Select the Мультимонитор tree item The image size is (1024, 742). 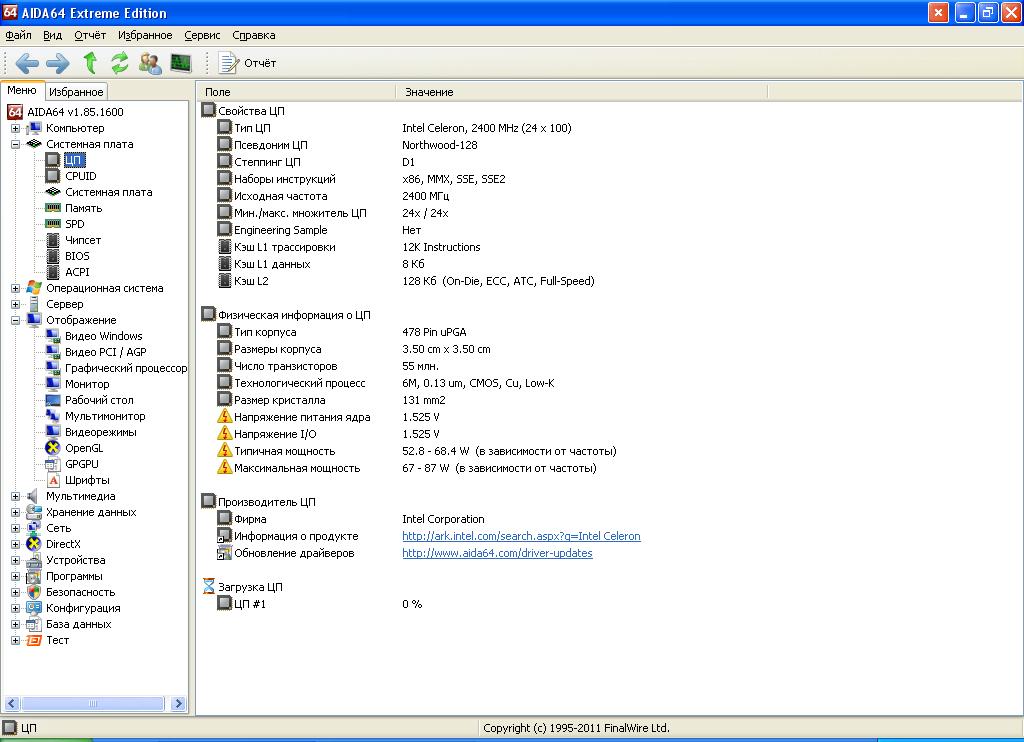(x=105, y=416)
